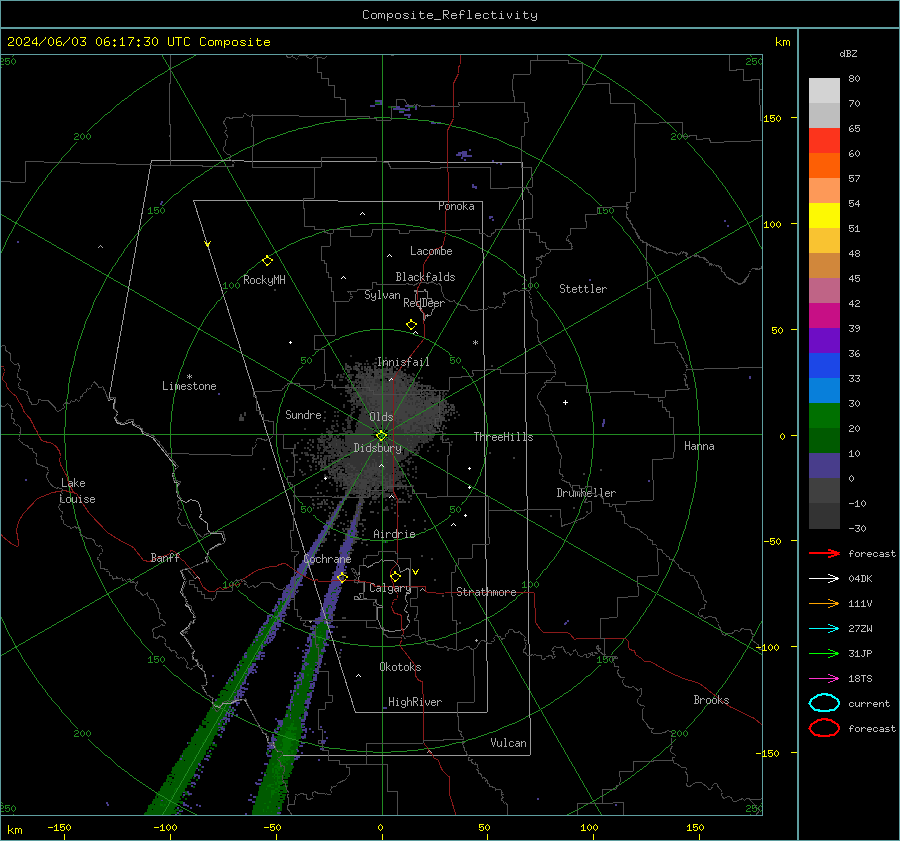Click the yellow radar-center diamond above Didsbury
Viewport: 900px width, 841px height.
pyautogui.click(x=381, y=436)
